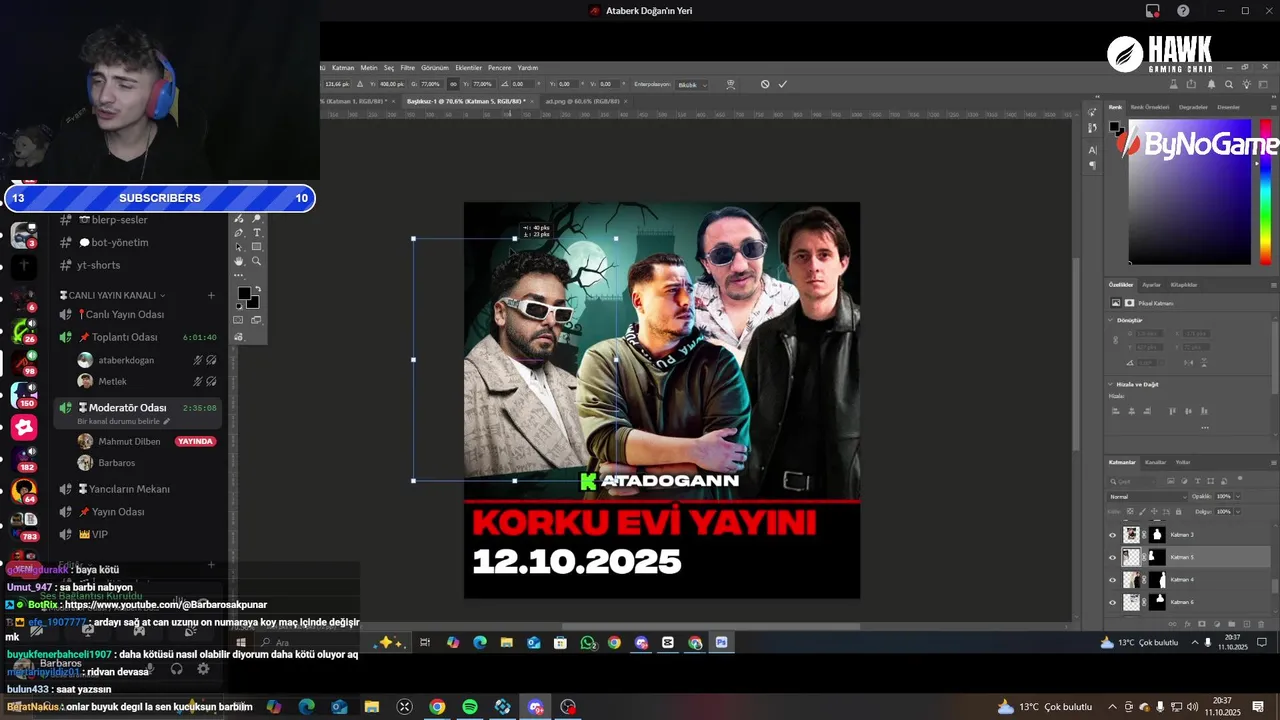The height and width of the screenshot is (720, 1280).
Task: Switch to the Kanallar panel tab
Action: pyautogui.click(x=1155, y=462)
